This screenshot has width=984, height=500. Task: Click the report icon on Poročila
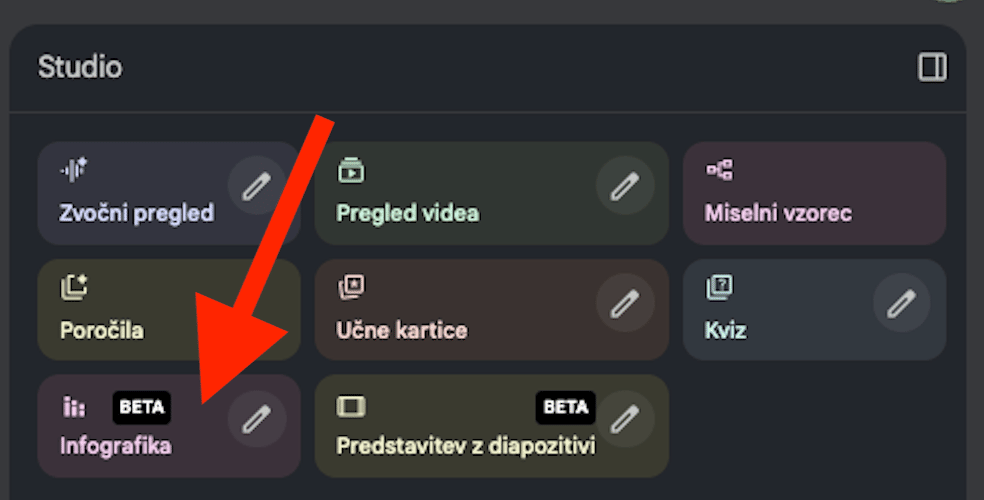pos(74,288)
